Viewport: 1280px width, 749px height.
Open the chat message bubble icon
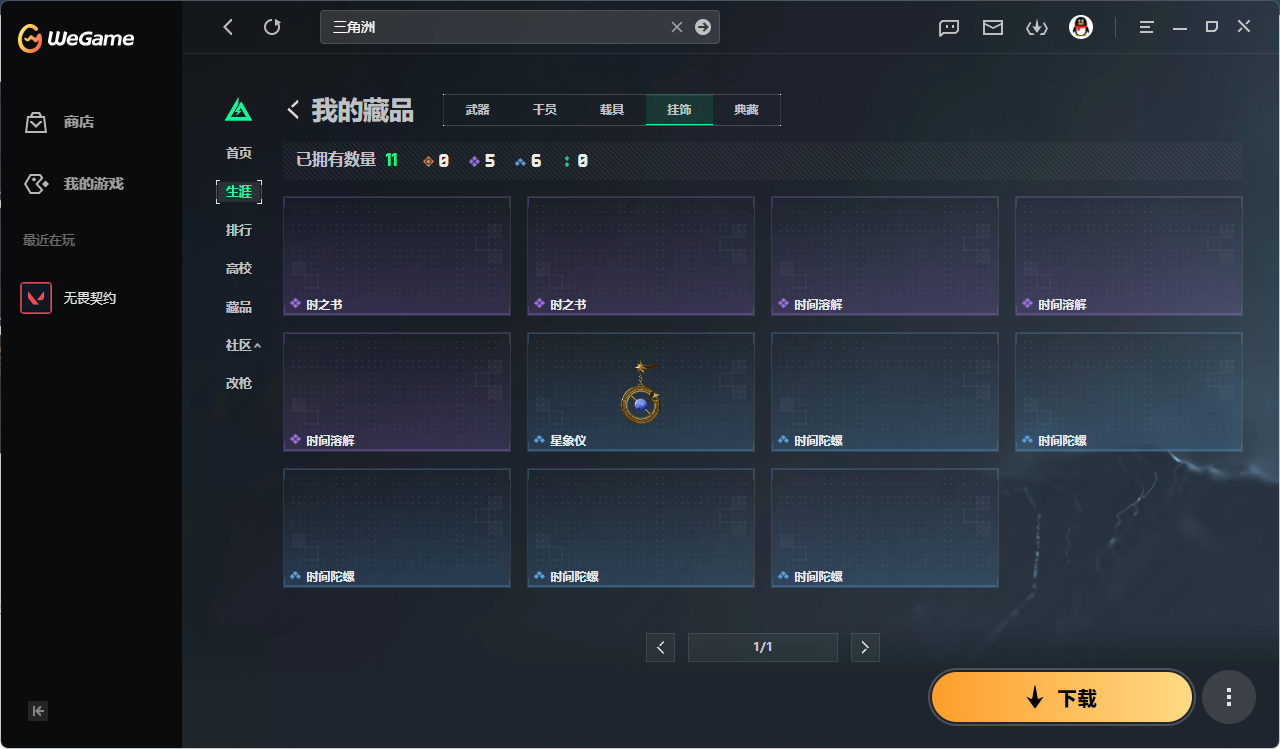click(949, 28)
